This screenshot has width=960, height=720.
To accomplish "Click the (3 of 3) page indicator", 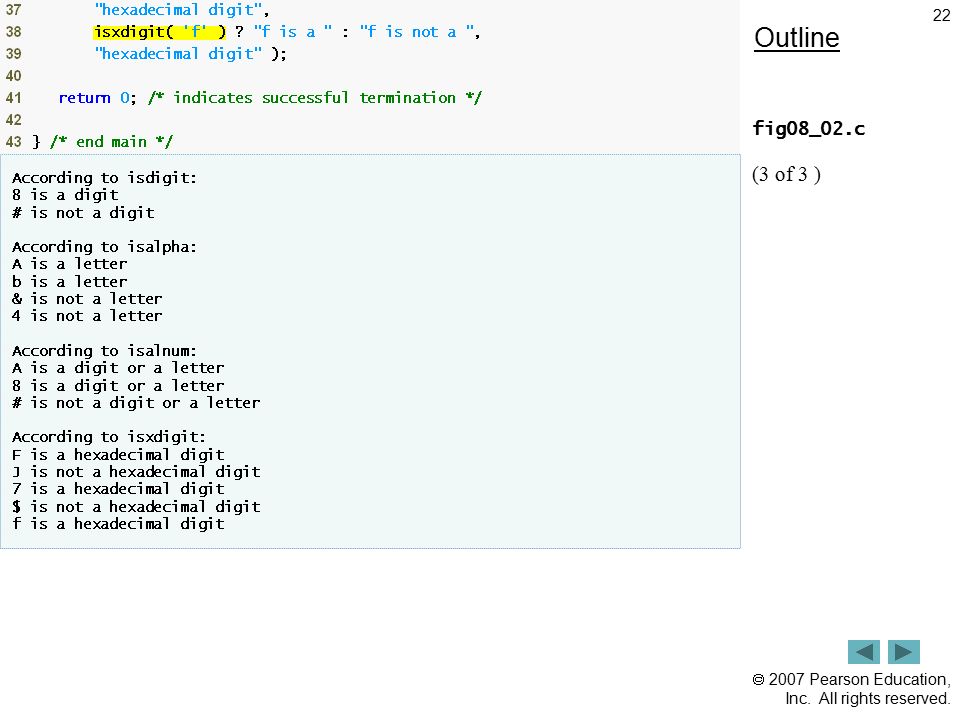I will click(786, 174).
